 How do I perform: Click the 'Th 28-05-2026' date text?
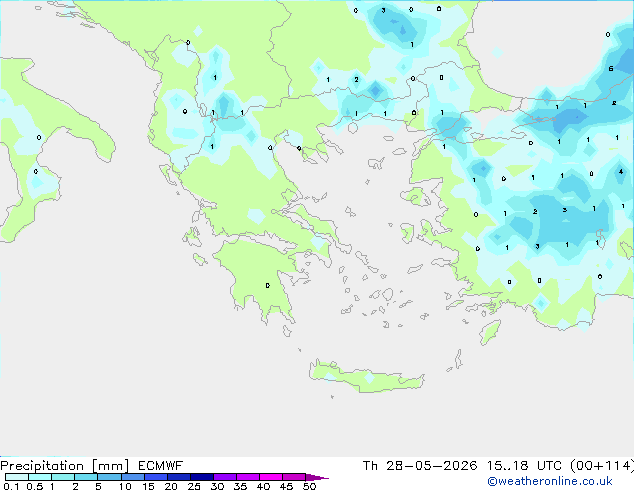point(420,466)
